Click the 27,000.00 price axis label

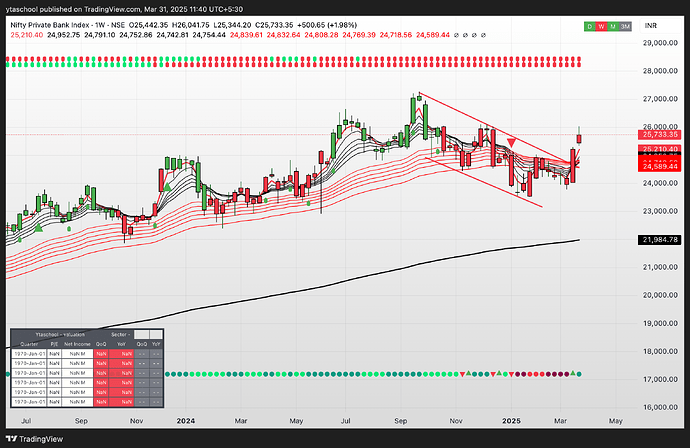click(660, 99)
